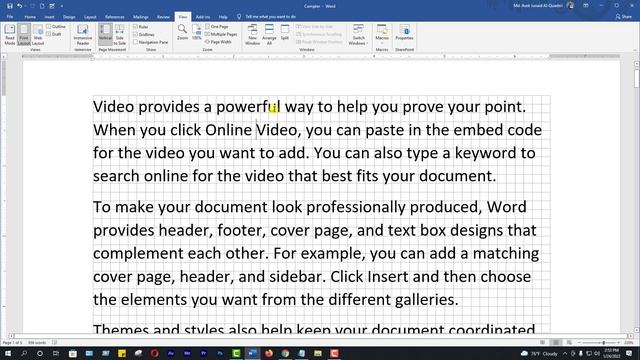Image resolution: width=640 pixels, height=360 pixels.
Task: Switch to the References ribbon tab
Action: pos(115,17)
